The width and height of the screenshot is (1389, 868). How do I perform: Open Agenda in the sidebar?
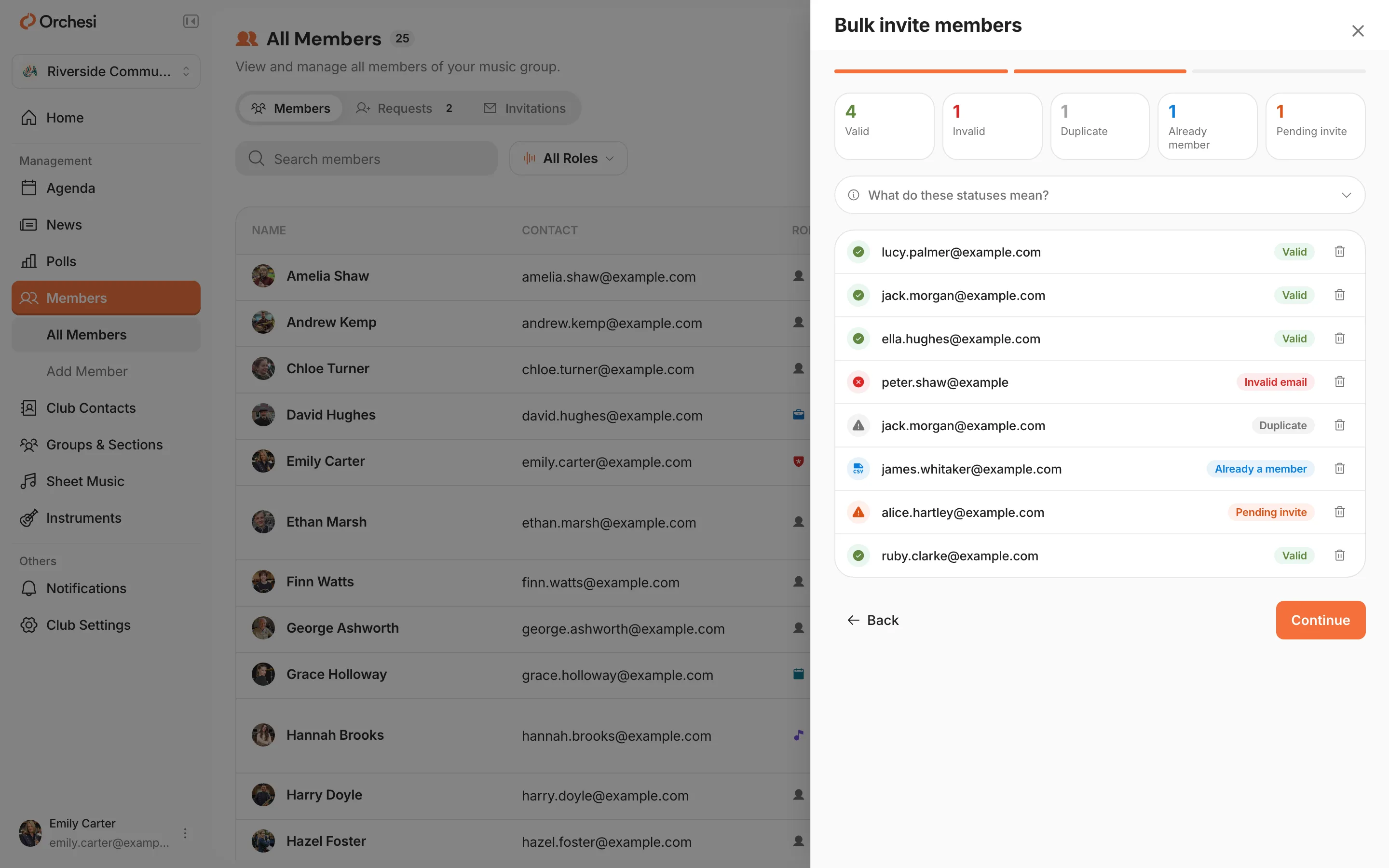tap(106, 188)
